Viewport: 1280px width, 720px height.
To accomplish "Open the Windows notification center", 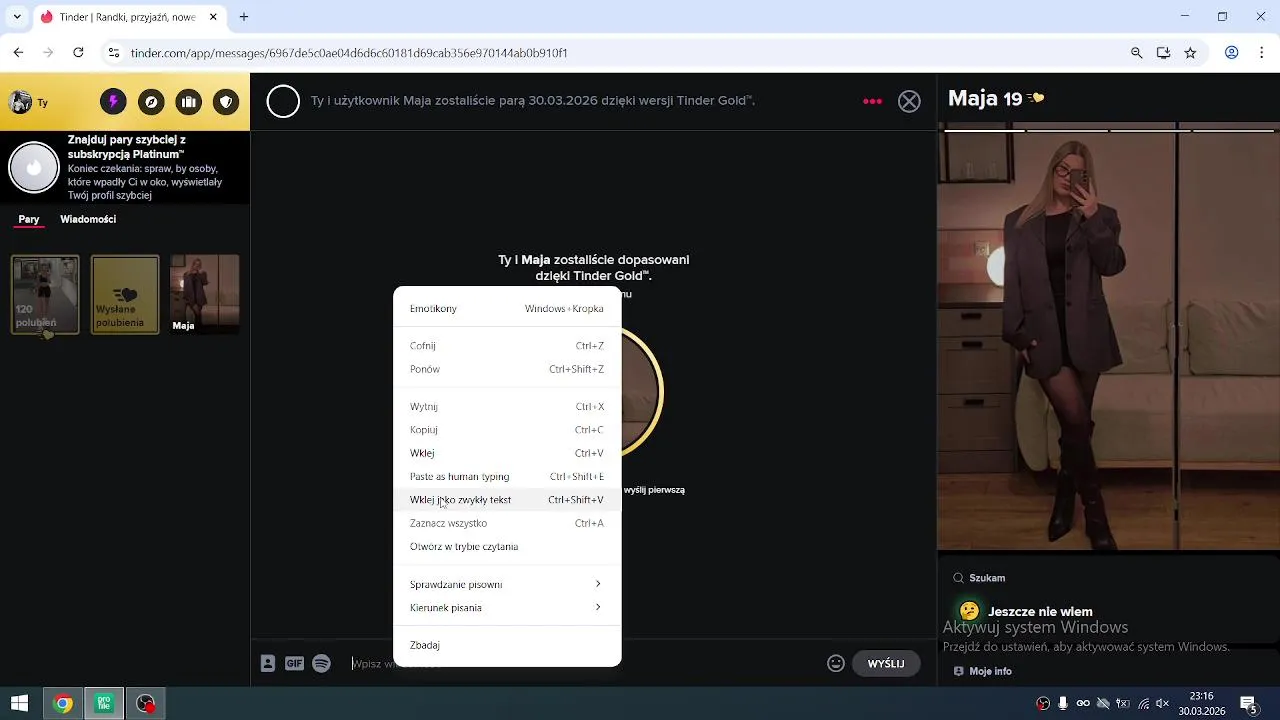I will click(x=1248, y=704).
